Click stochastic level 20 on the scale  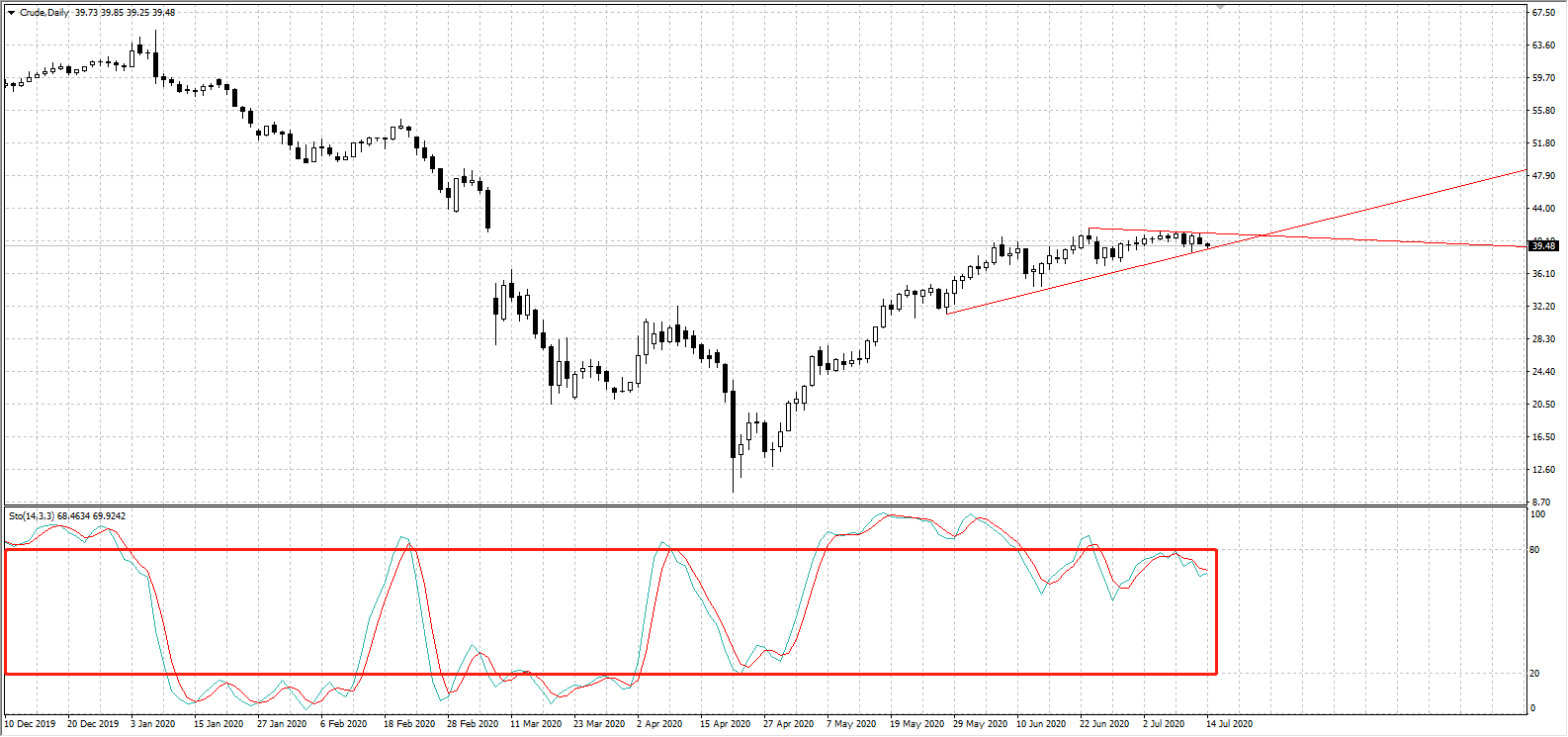(1534, 674)
